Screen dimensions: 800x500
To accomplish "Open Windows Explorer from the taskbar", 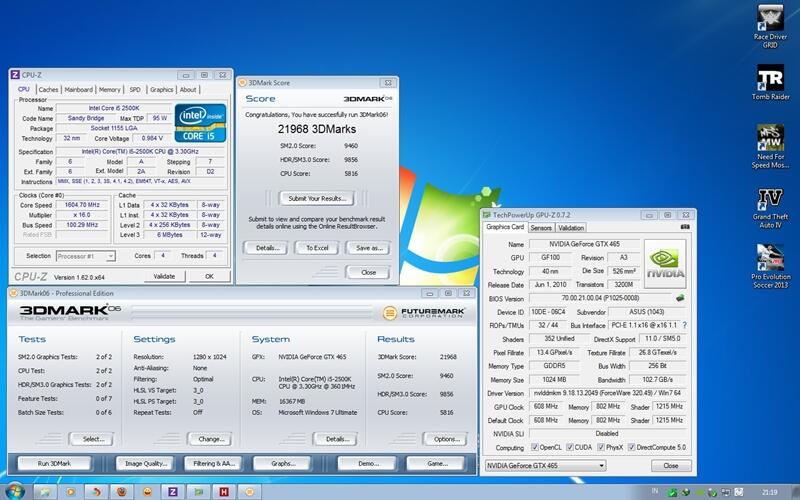I will (45, 492).
